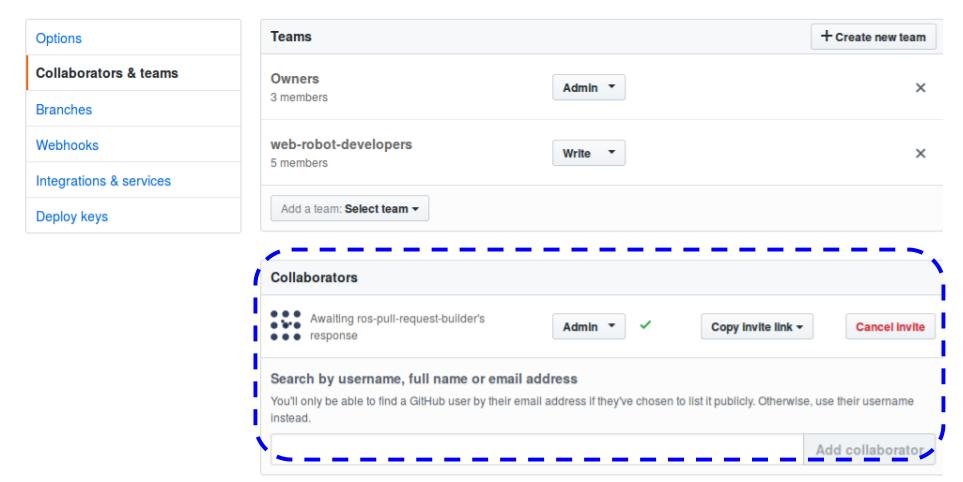Remove the Owners team with X icon
The height and width of the screenshot is (482, 963).
tap(920, 88)
